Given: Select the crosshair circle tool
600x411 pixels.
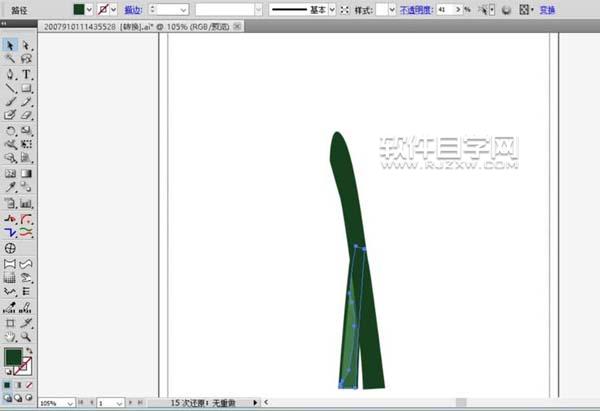Looking at the screenshot, I should pyautogui.click(x=10, y=248).
